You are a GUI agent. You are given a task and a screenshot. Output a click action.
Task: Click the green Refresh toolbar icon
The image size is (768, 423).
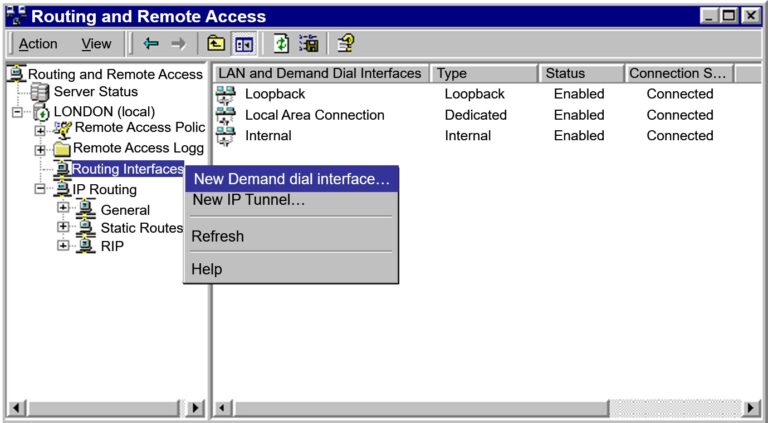click(x=281, y=44)
